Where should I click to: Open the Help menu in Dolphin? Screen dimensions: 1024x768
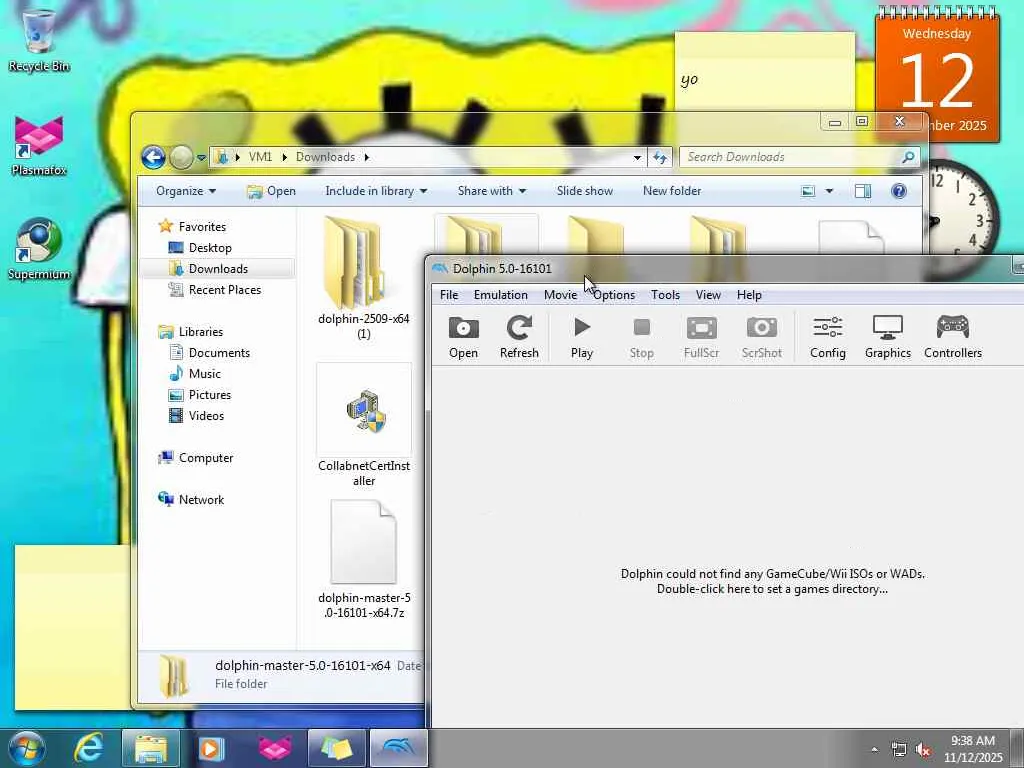tap(749, 295)
